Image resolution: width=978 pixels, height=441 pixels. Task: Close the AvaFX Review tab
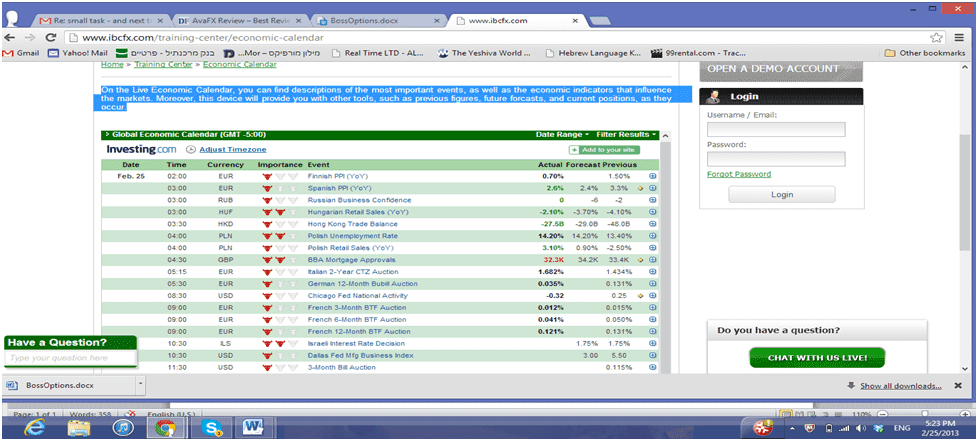click(x=299, y=21)
